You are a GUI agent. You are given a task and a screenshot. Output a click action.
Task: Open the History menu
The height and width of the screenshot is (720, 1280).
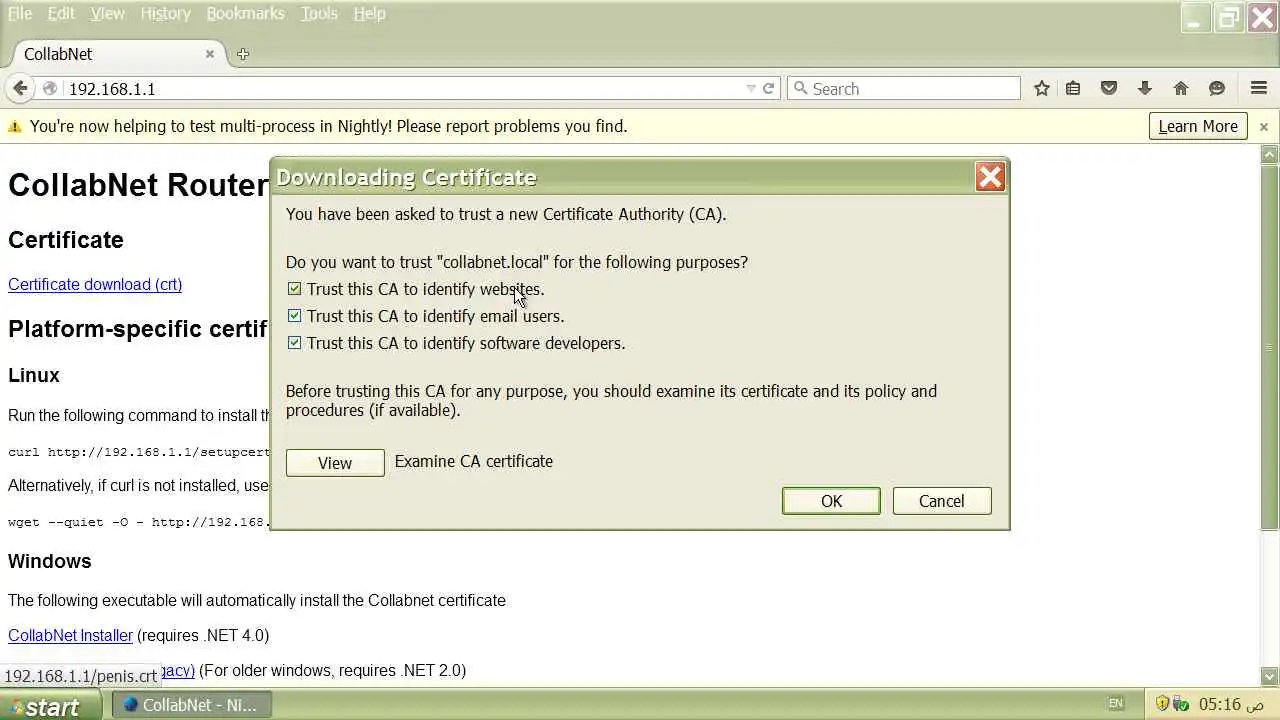(x=165, y=13)
